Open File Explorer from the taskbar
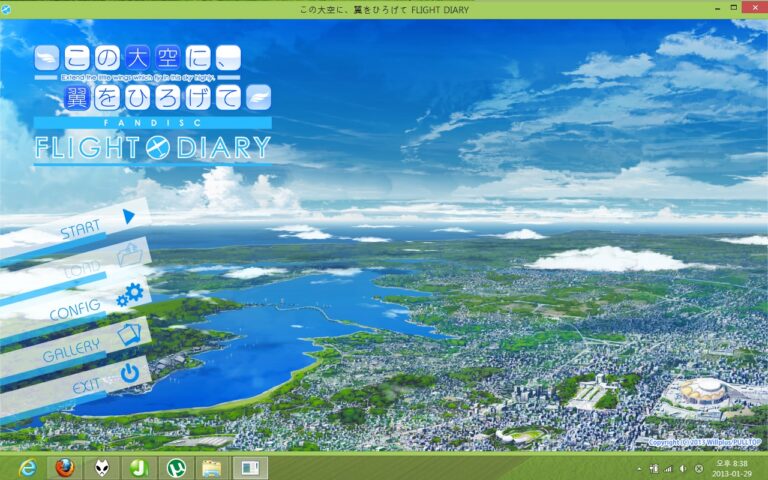This screenshot has height=480, width=768. click(x=213, y=468)
